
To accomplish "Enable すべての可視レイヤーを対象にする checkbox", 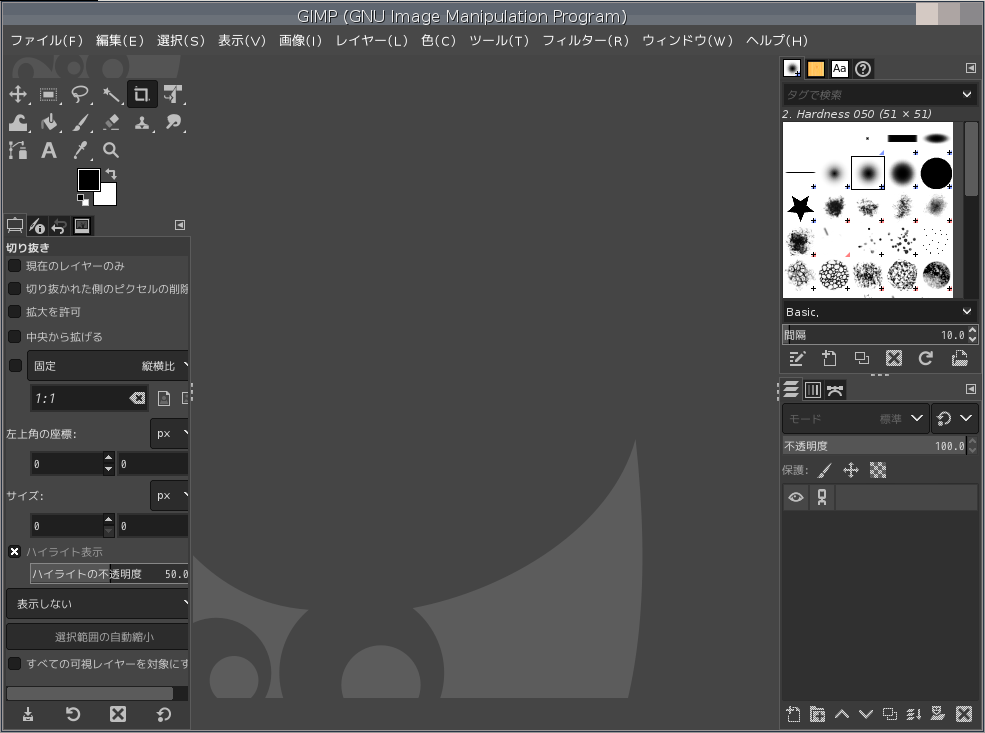I will click(14, 664).
